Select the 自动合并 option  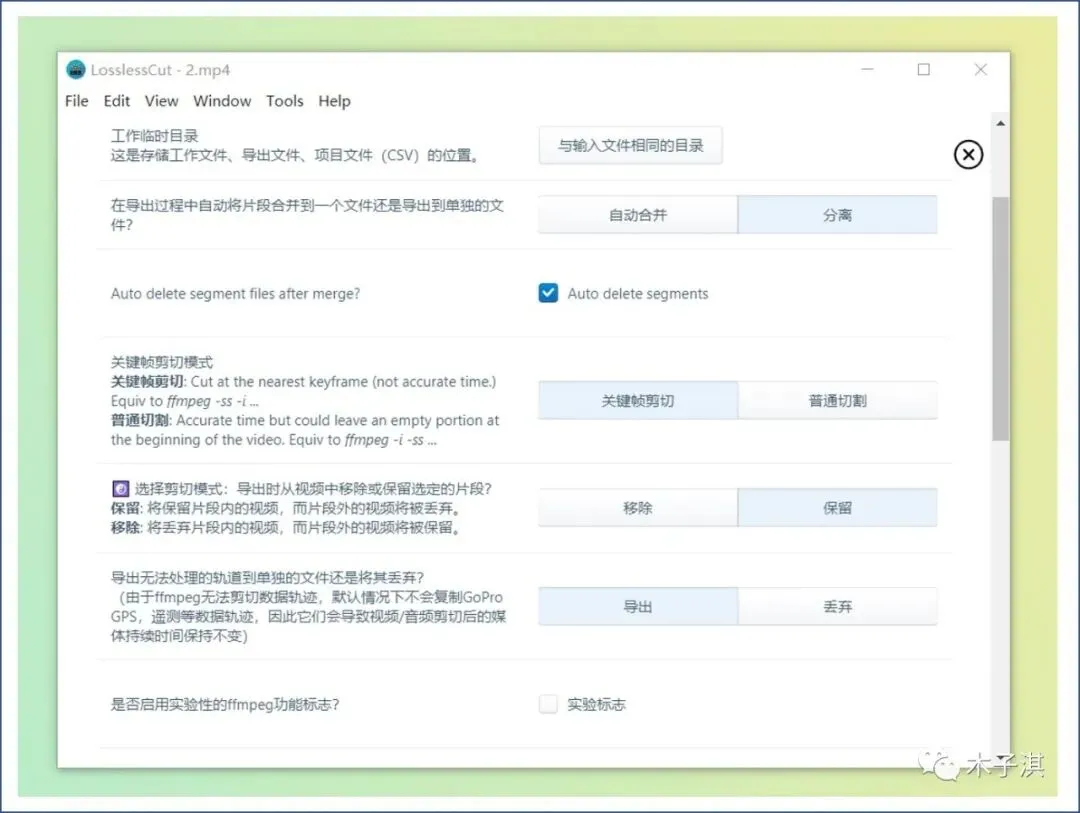[x=638, y=215]
